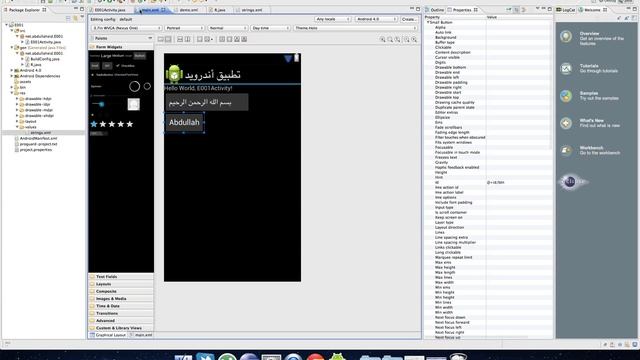This screenshot has width=640, height=360.
Task: Switch to the R.java editor tab
Action: click(x=220, y=10)
